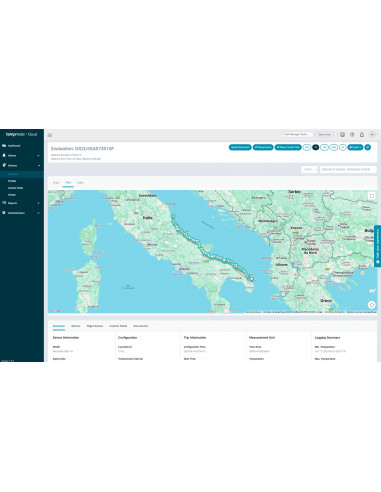Click the Share Current View button

(x=288, y=147)
